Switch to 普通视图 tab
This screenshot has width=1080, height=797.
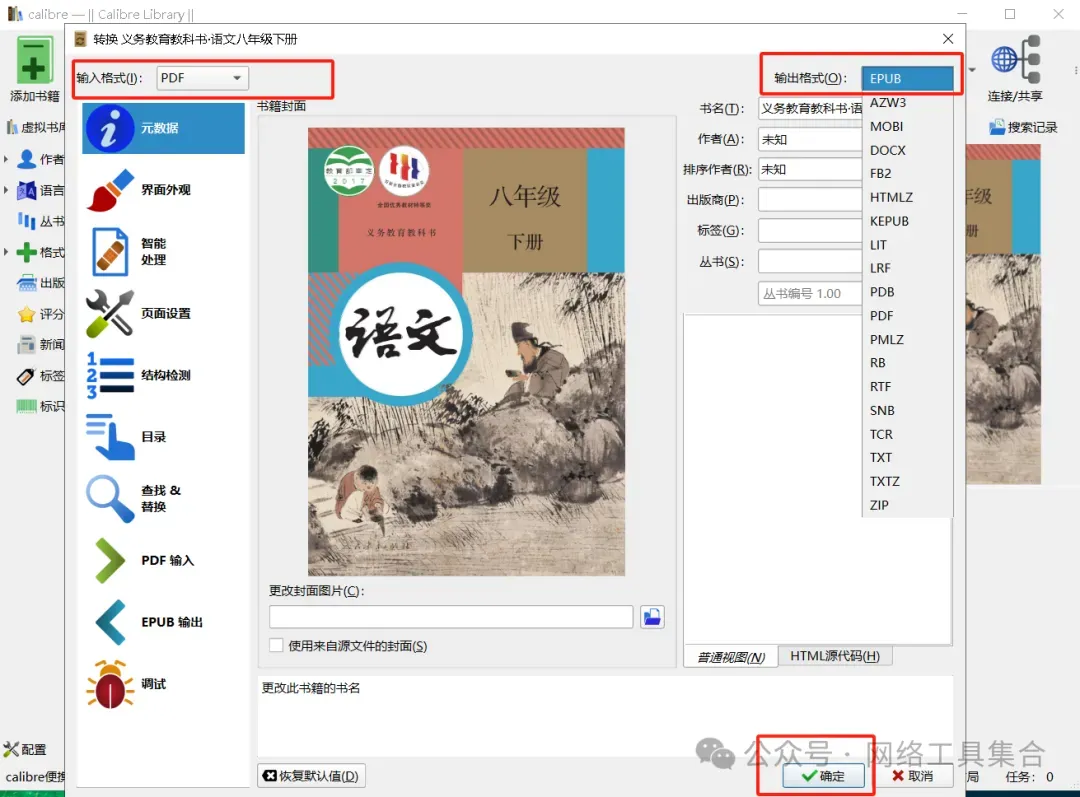(x=731, y=657)
